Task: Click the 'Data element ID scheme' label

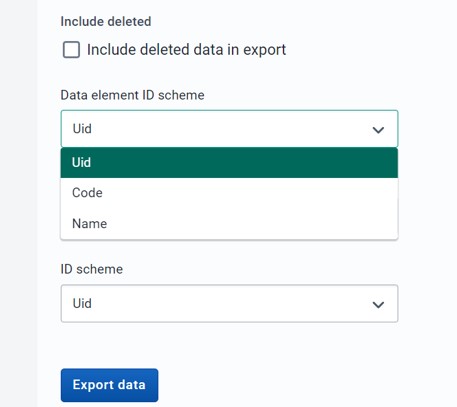Action: (132, 95)
